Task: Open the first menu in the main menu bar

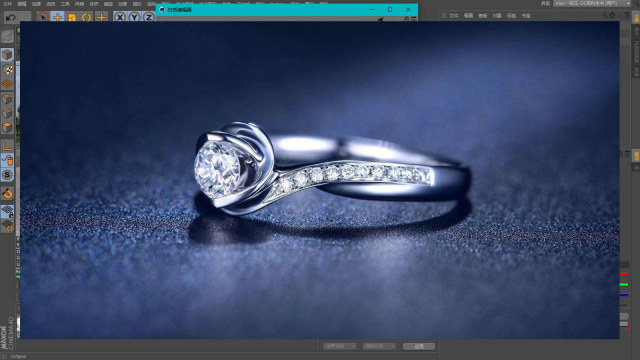Action: pyautogui.click(x=7, y=4)
